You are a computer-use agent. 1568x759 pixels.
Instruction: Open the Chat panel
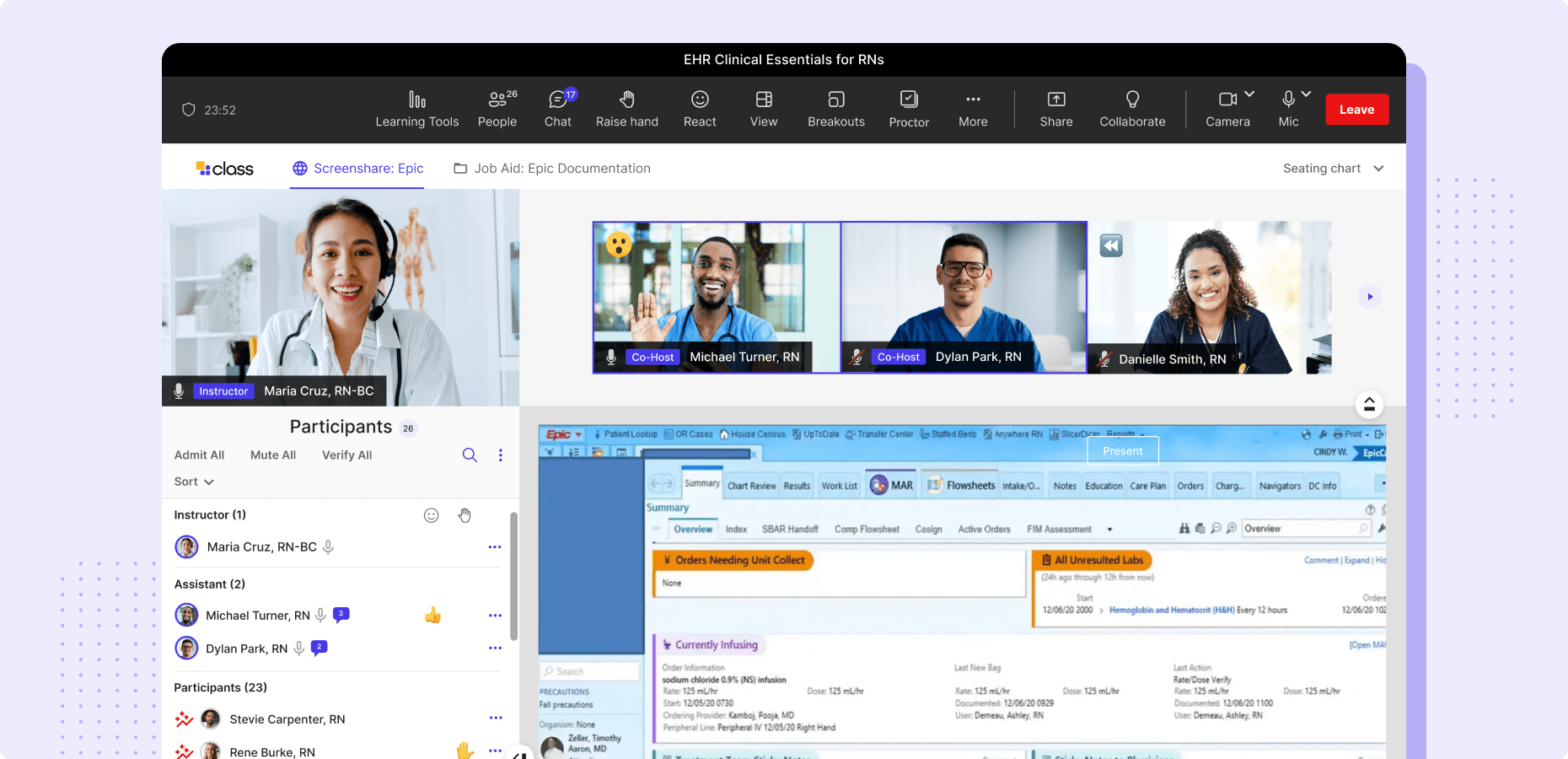point(558,108)
